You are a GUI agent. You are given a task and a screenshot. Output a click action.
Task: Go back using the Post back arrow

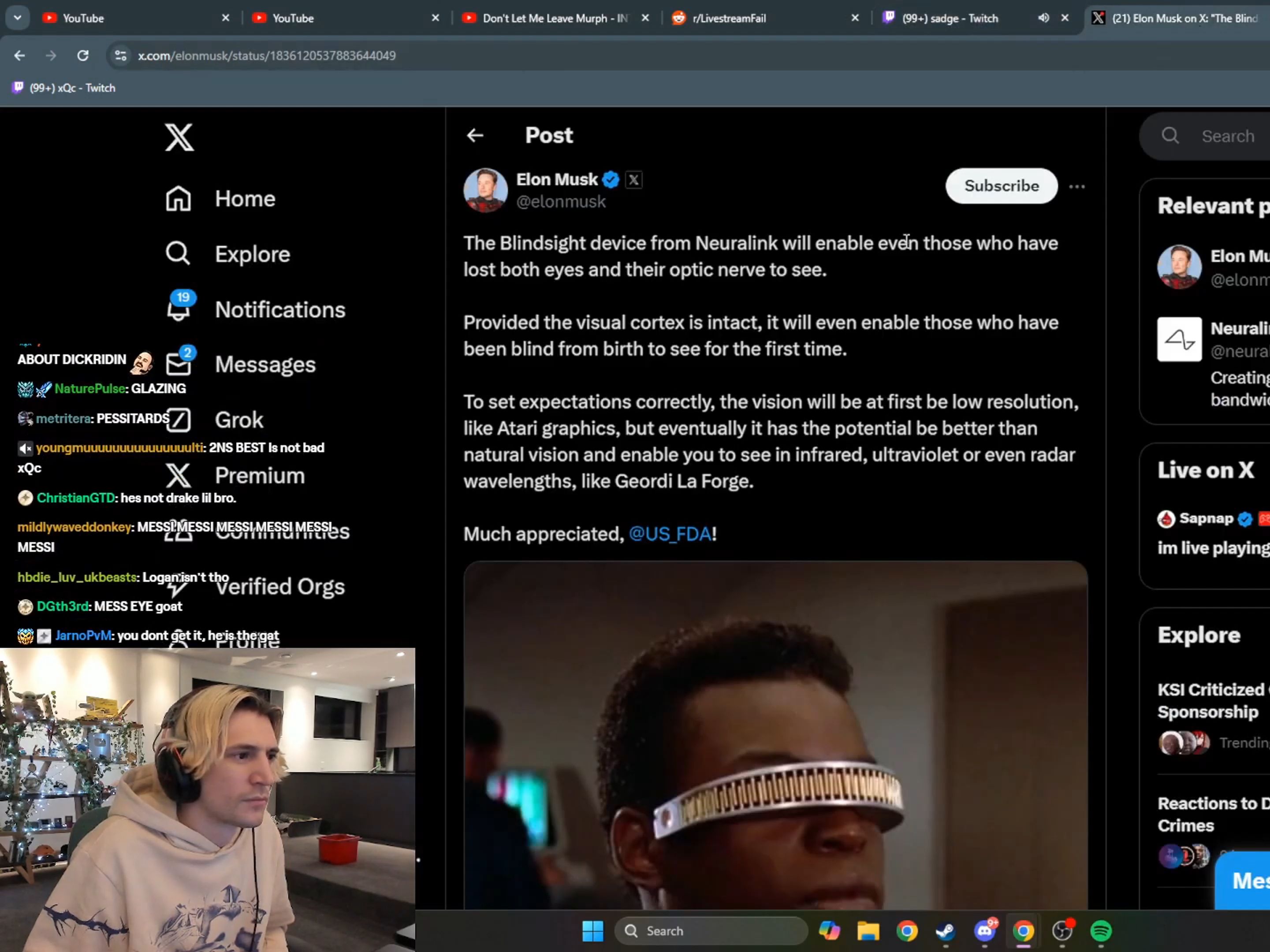pyautogui.click(x=475, y=135)
